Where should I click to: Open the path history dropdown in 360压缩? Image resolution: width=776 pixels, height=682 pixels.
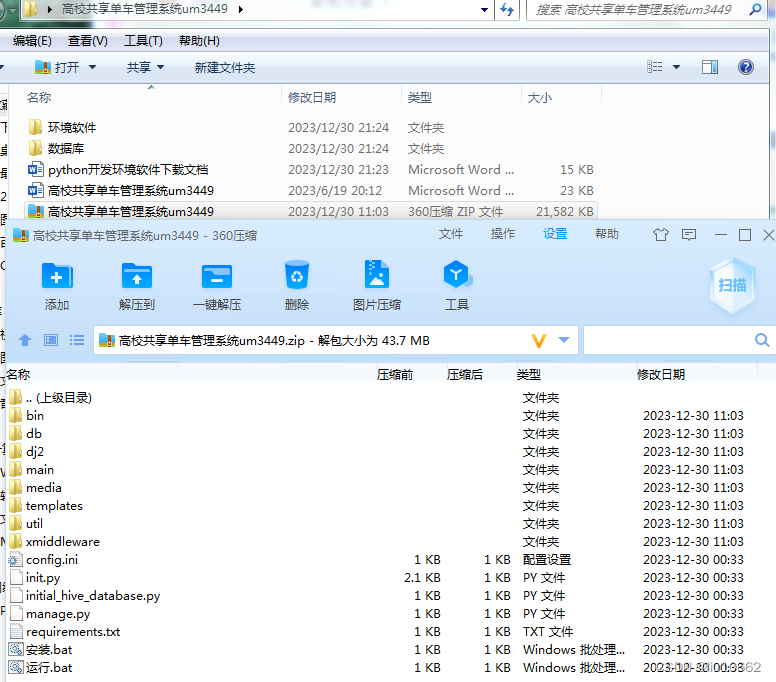[564, 340]
